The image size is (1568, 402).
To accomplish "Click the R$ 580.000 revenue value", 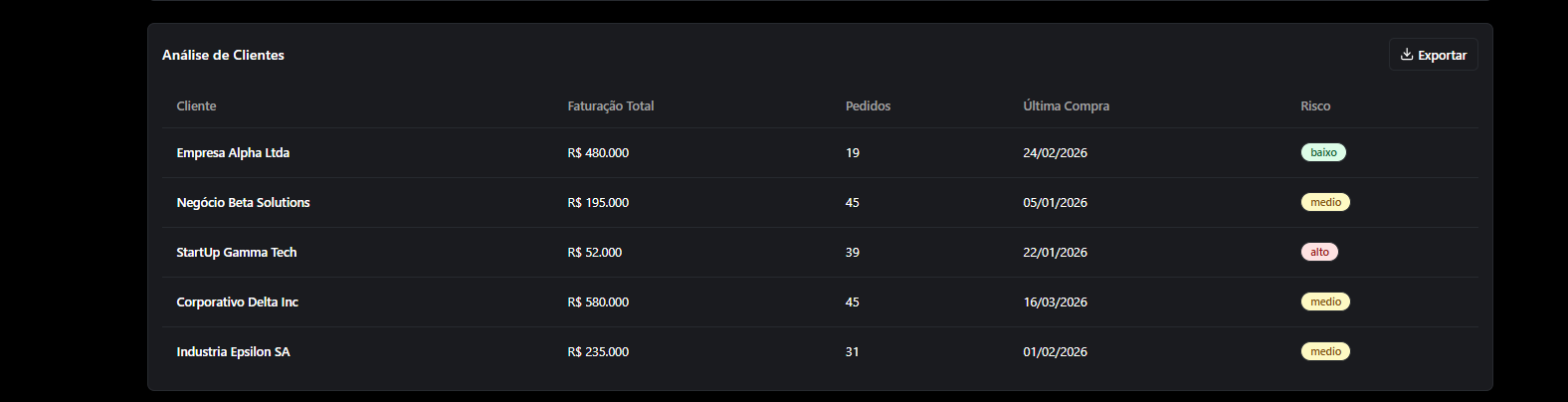I will pyautogui.click(x=598, y=302).
